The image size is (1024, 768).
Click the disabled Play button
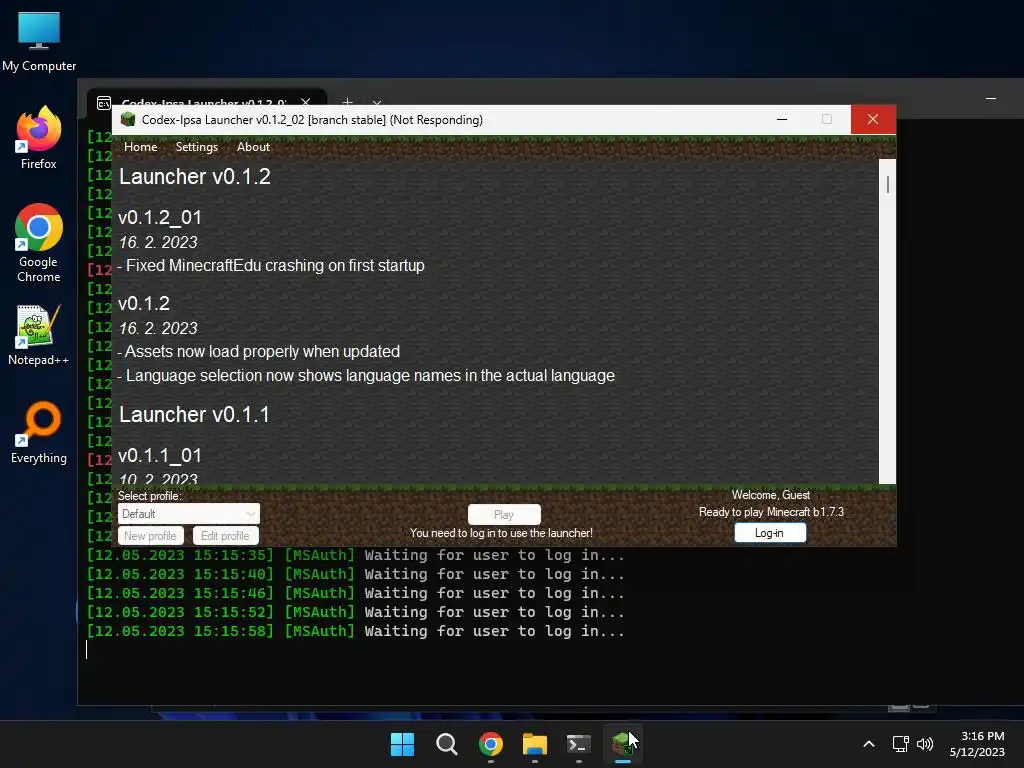pos(504,515)
